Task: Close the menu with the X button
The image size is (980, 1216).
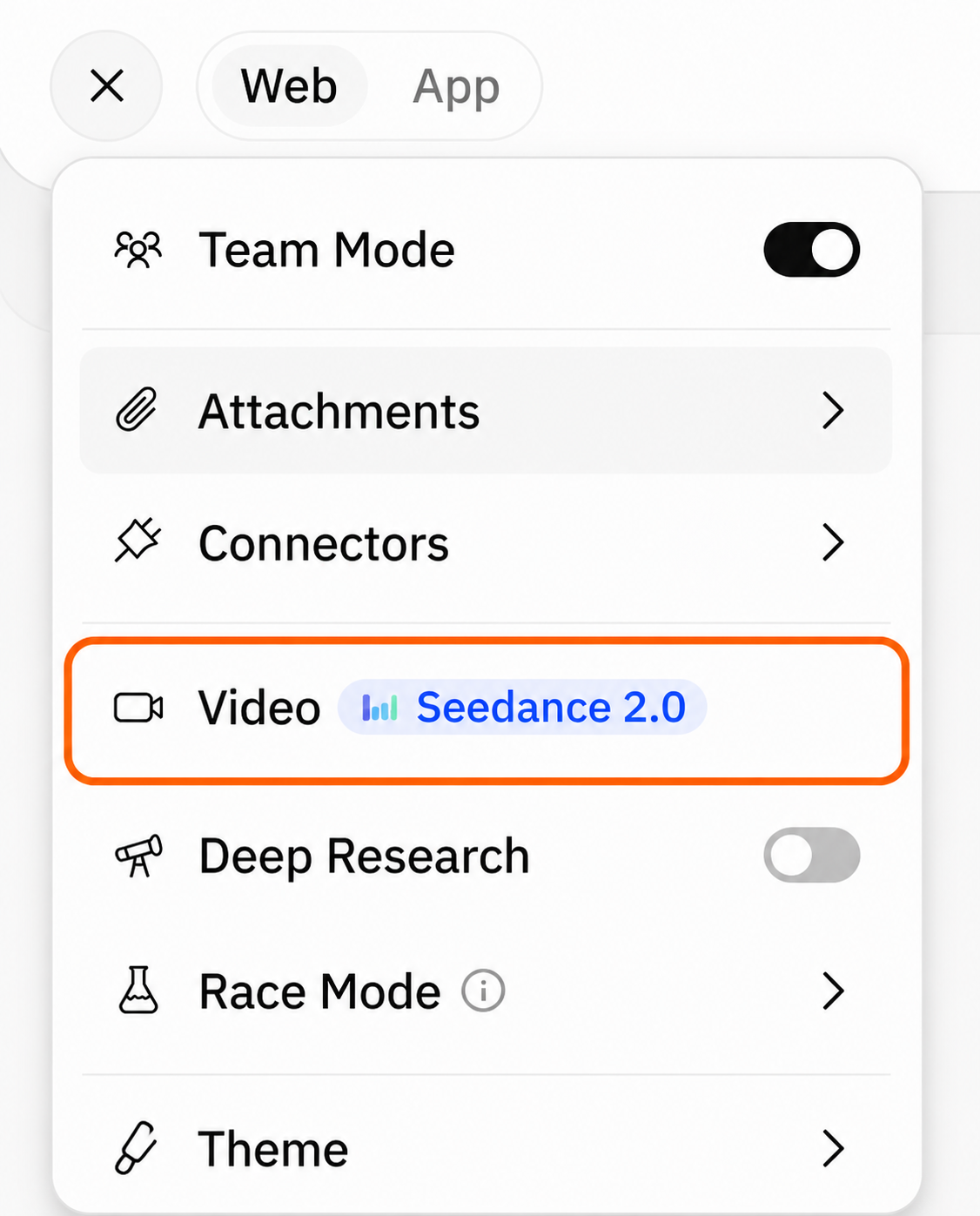Action: [x=107, y=85]
